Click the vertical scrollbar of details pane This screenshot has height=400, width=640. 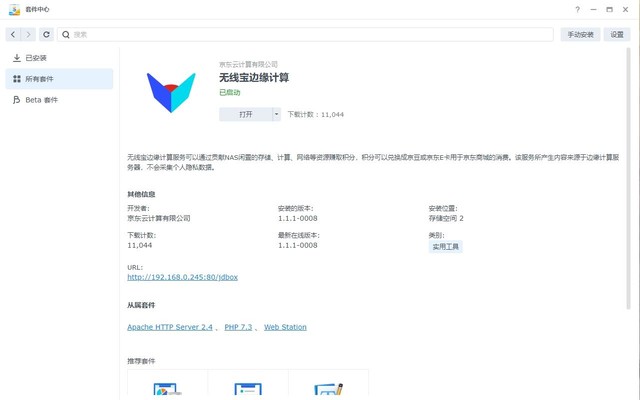[x=629, y=178]
